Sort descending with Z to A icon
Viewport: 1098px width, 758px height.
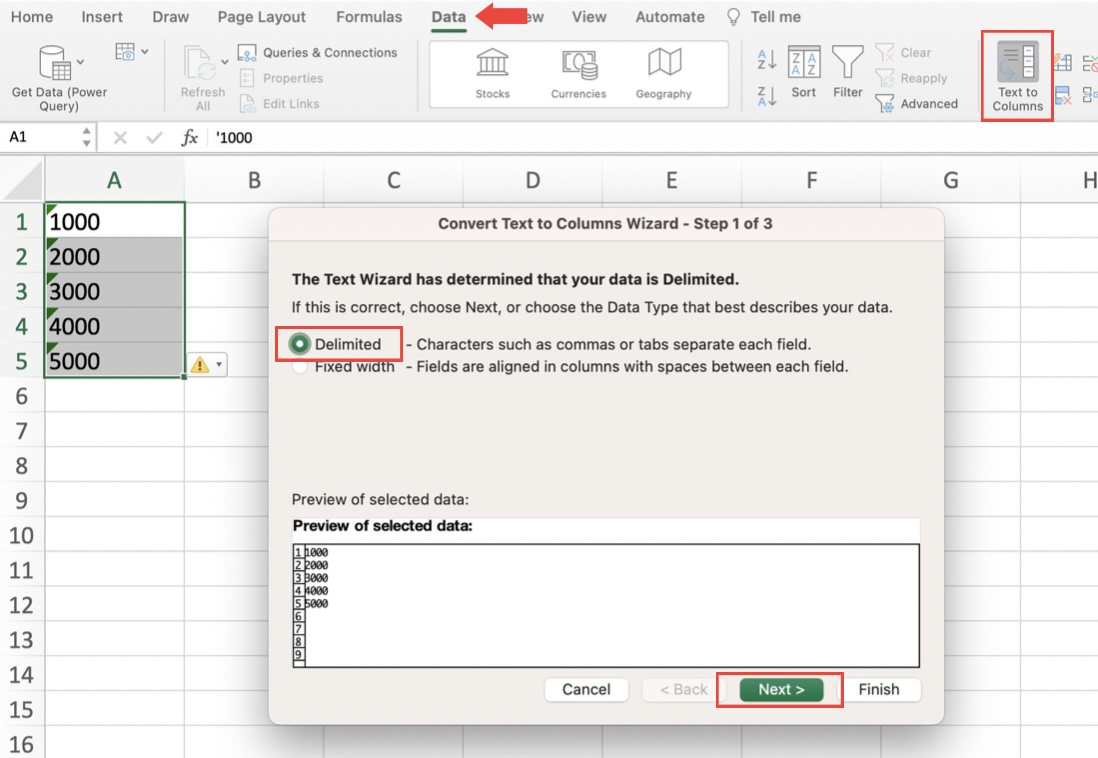pos(767,96)
